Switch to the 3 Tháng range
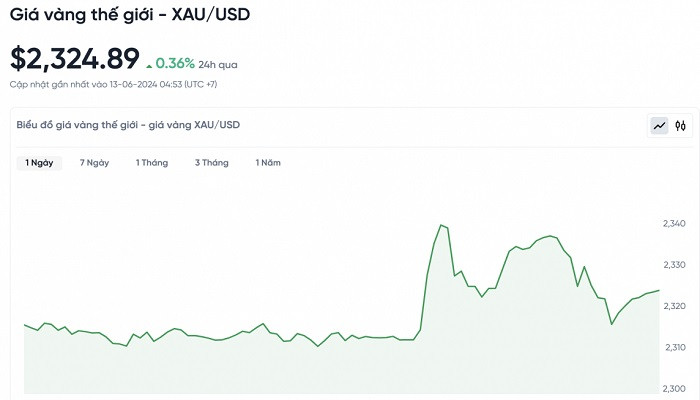 [212, 162]
